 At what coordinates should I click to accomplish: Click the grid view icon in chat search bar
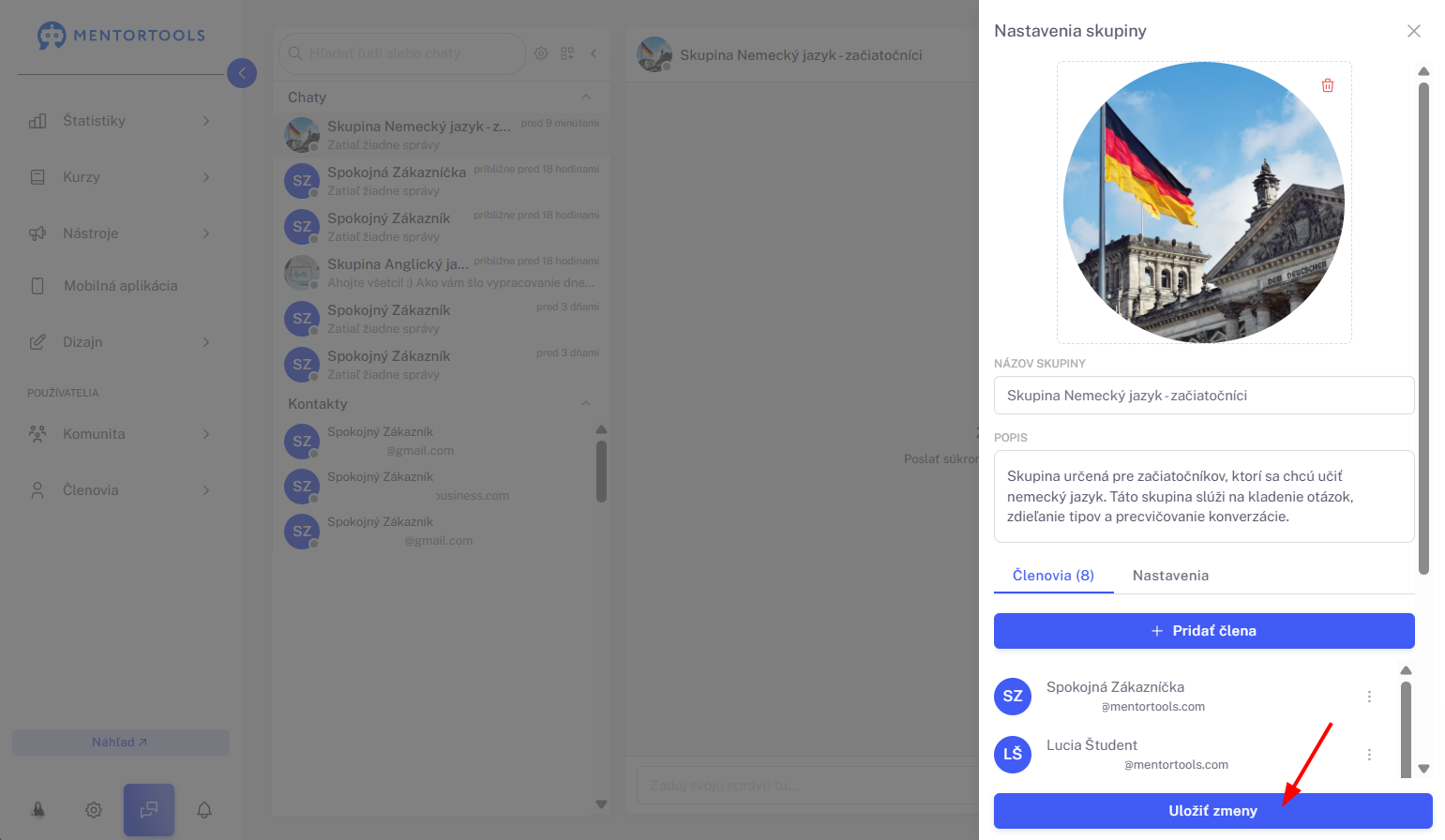pos(567,53)
